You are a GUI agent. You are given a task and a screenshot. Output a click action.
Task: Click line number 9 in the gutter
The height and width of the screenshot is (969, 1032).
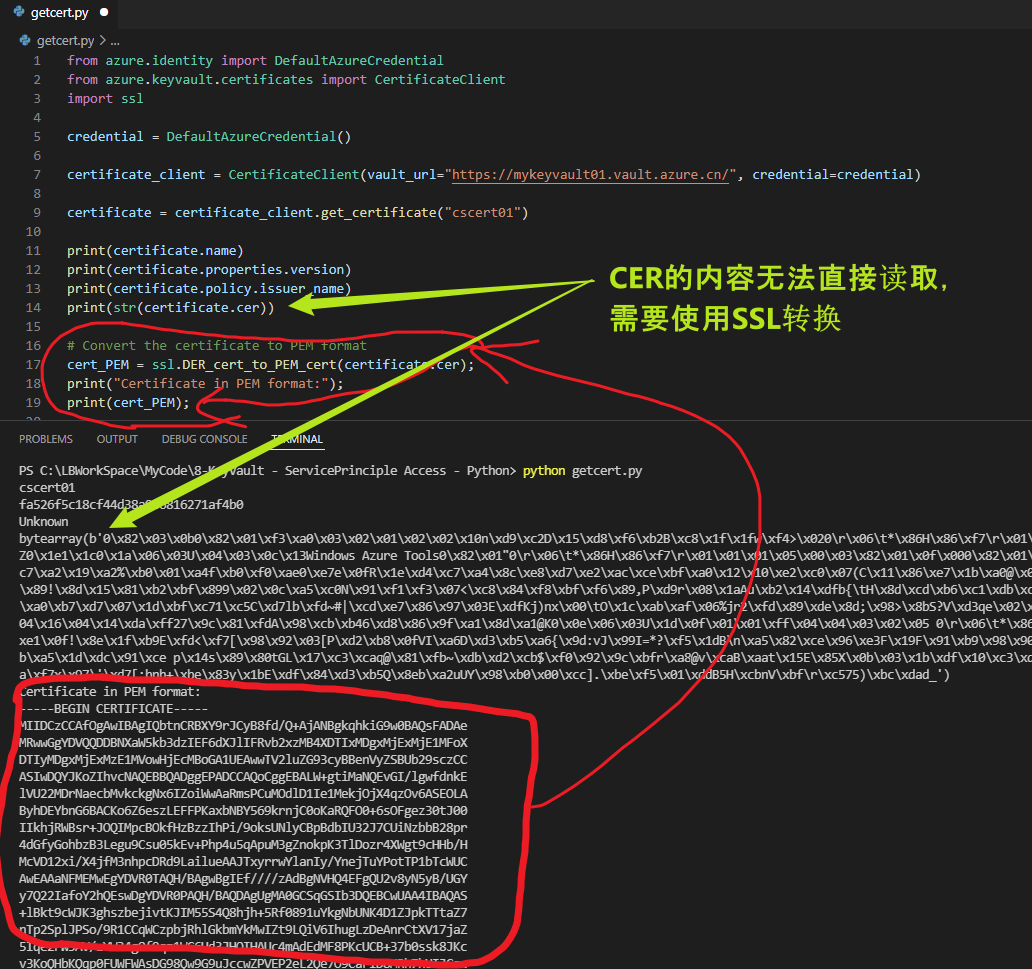pyautogui.click(x=37, y=213)
